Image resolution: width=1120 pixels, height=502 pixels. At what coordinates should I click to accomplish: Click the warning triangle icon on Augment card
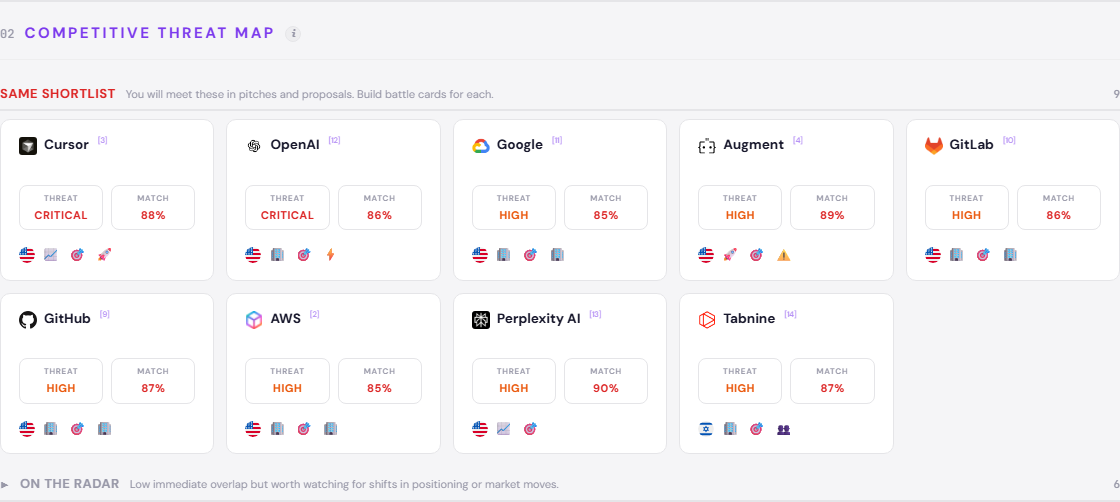coord(784,255)
